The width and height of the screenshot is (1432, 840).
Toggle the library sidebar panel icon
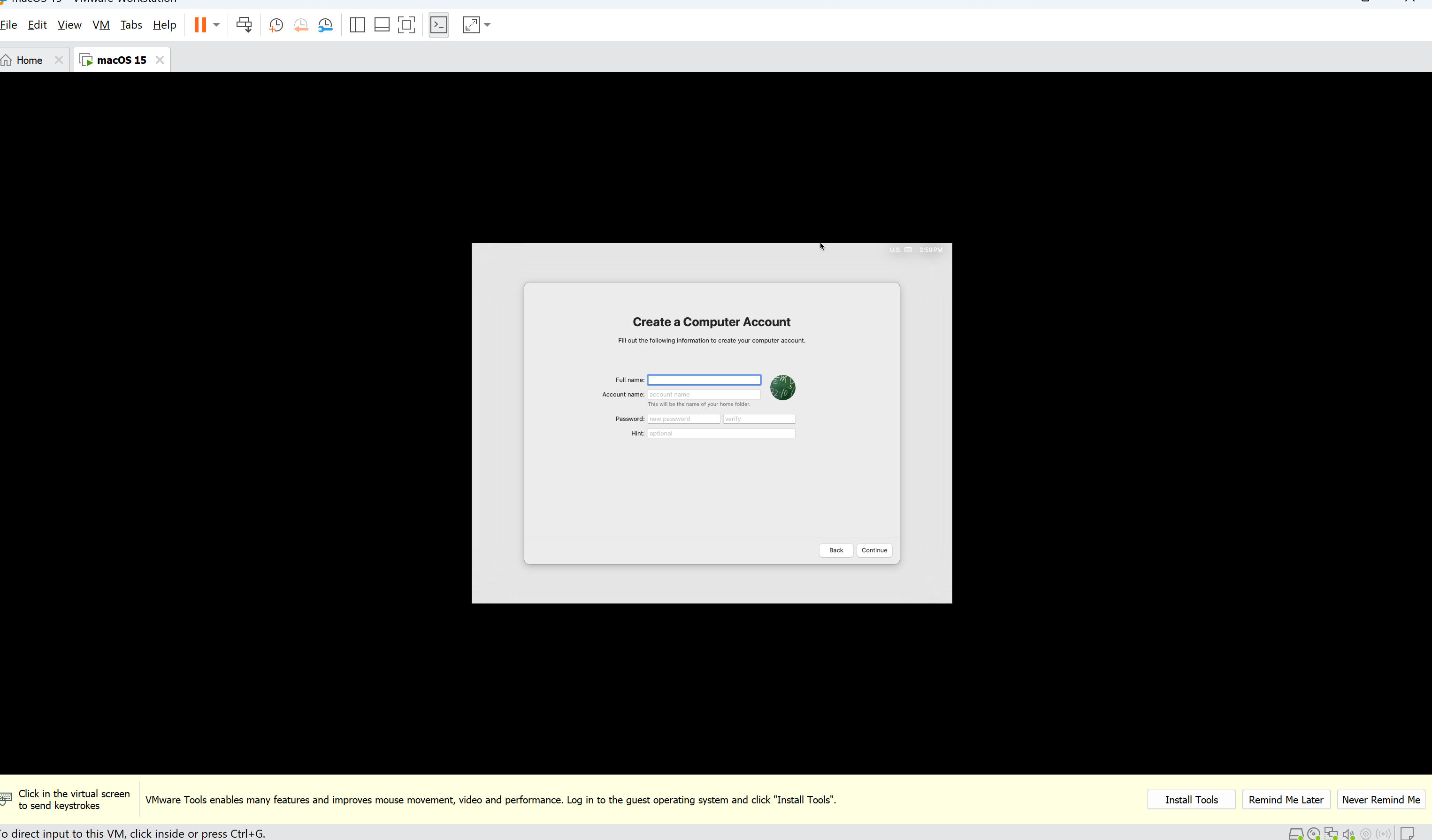point(358,25)
